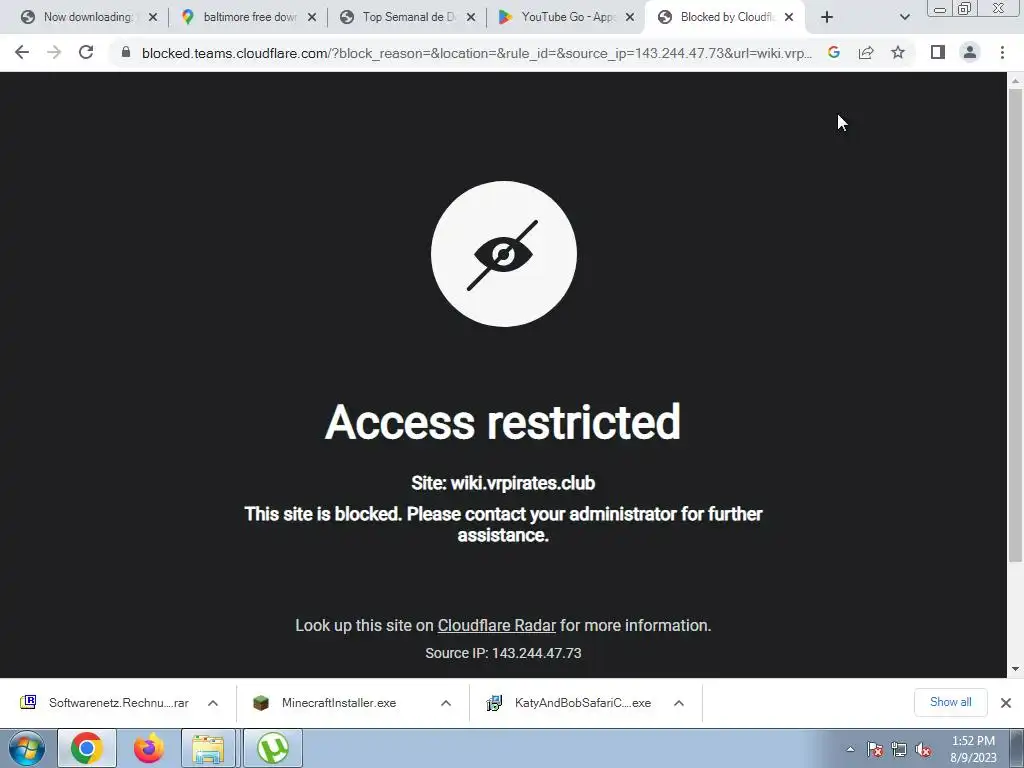Viewport: 1024px width, 768px height.
Task: Open uTorrent from the taskbar
Action: point(273,748)
